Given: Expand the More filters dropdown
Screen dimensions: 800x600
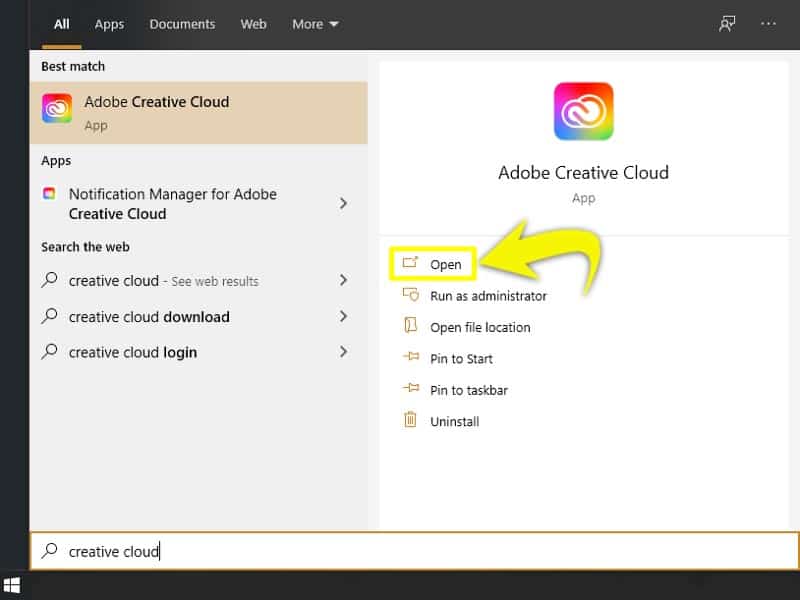Looking at the screenshot, I should pyautogui.click(x=315, y=24).
